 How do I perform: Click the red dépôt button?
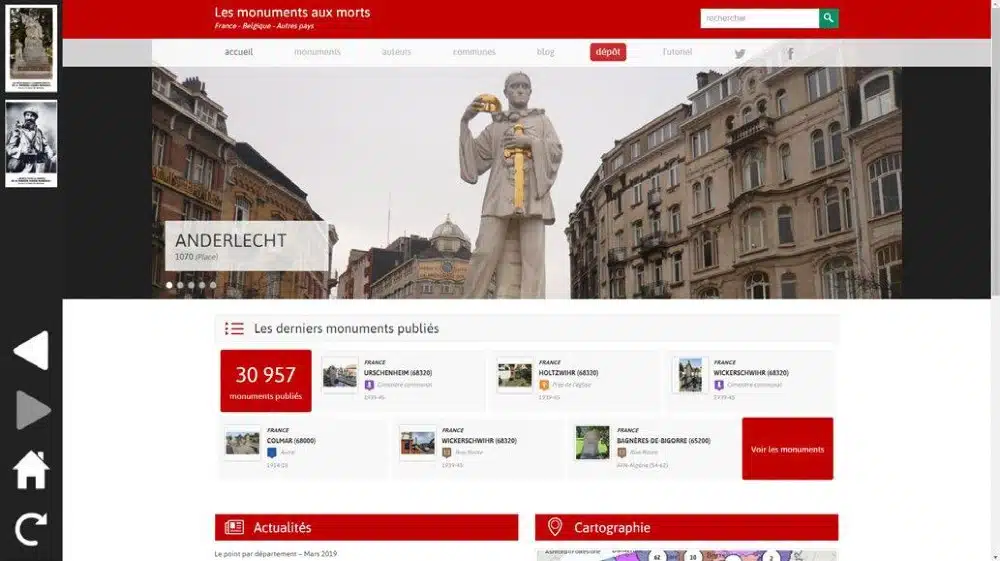608,52
